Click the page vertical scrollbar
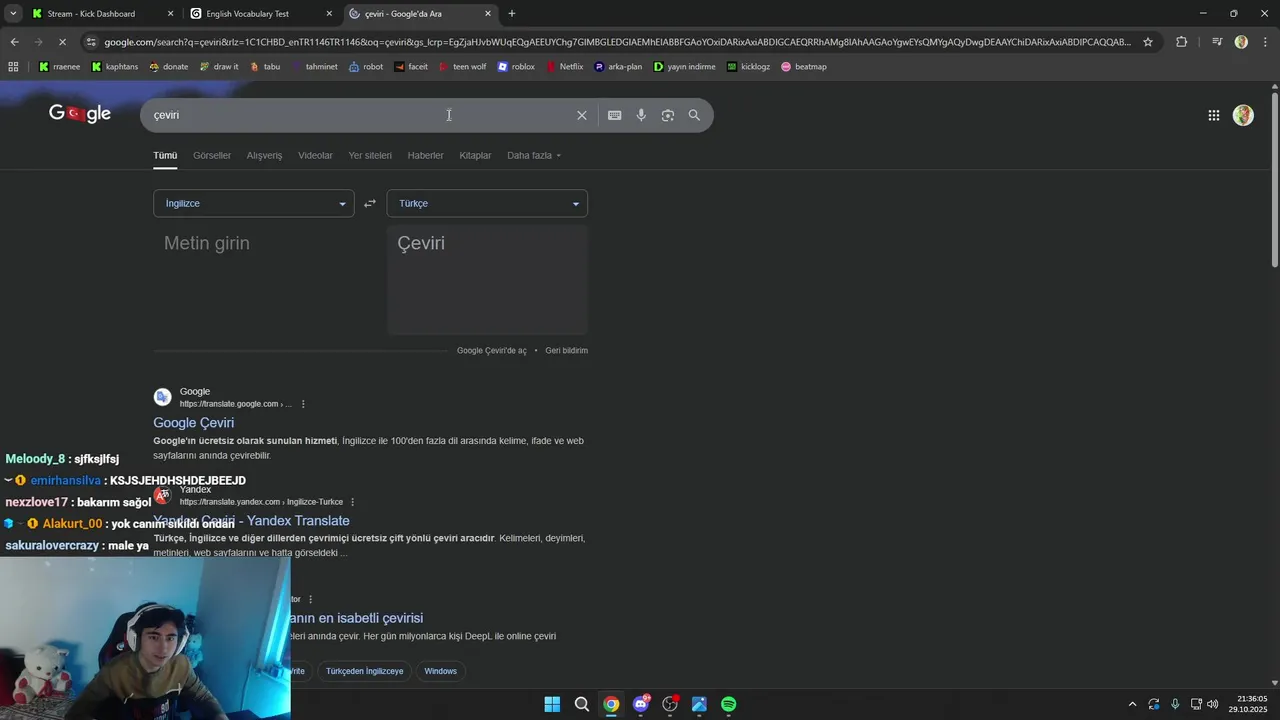The image size is (1280, 720). pyautogui.click(x=1274, y=180)
